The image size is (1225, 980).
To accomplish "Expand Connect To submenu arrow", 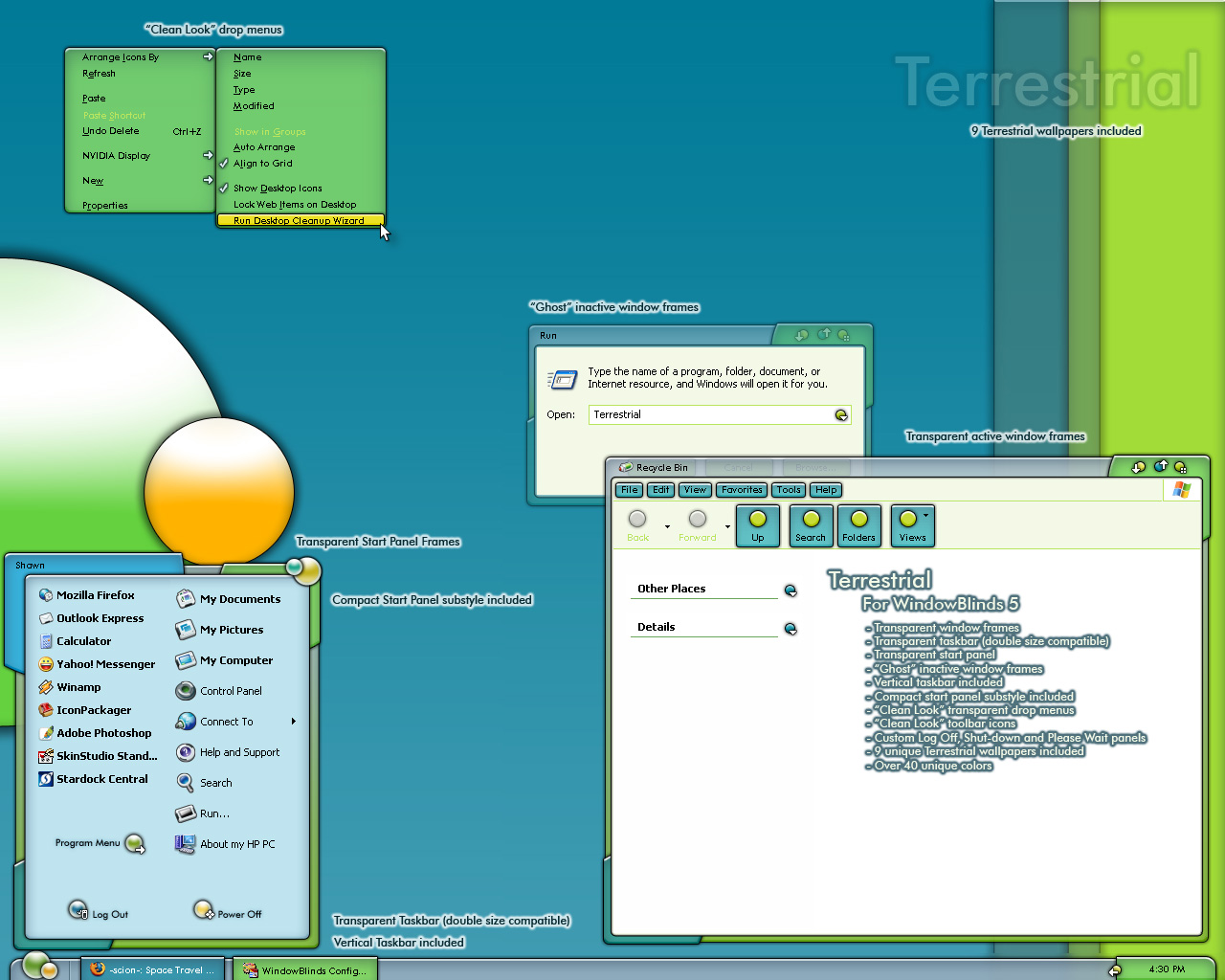I will 294,722.
